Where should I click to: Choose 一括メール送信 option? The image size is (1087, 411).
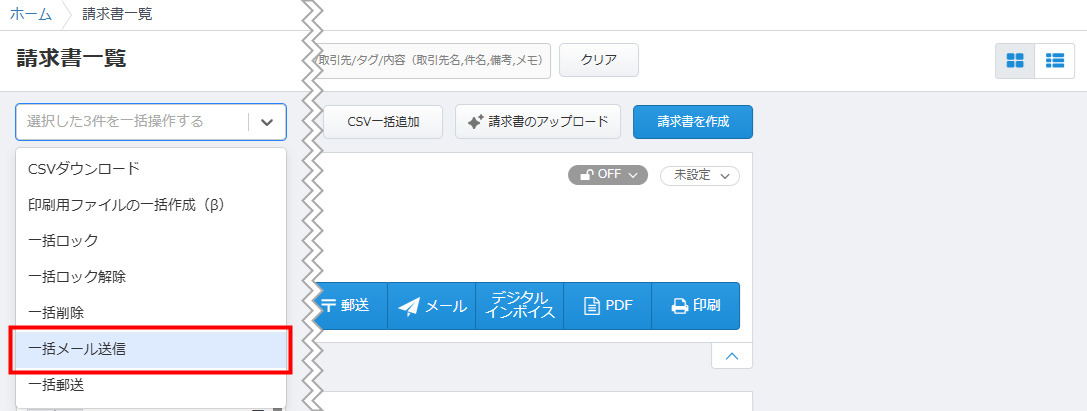pos(77,349)
